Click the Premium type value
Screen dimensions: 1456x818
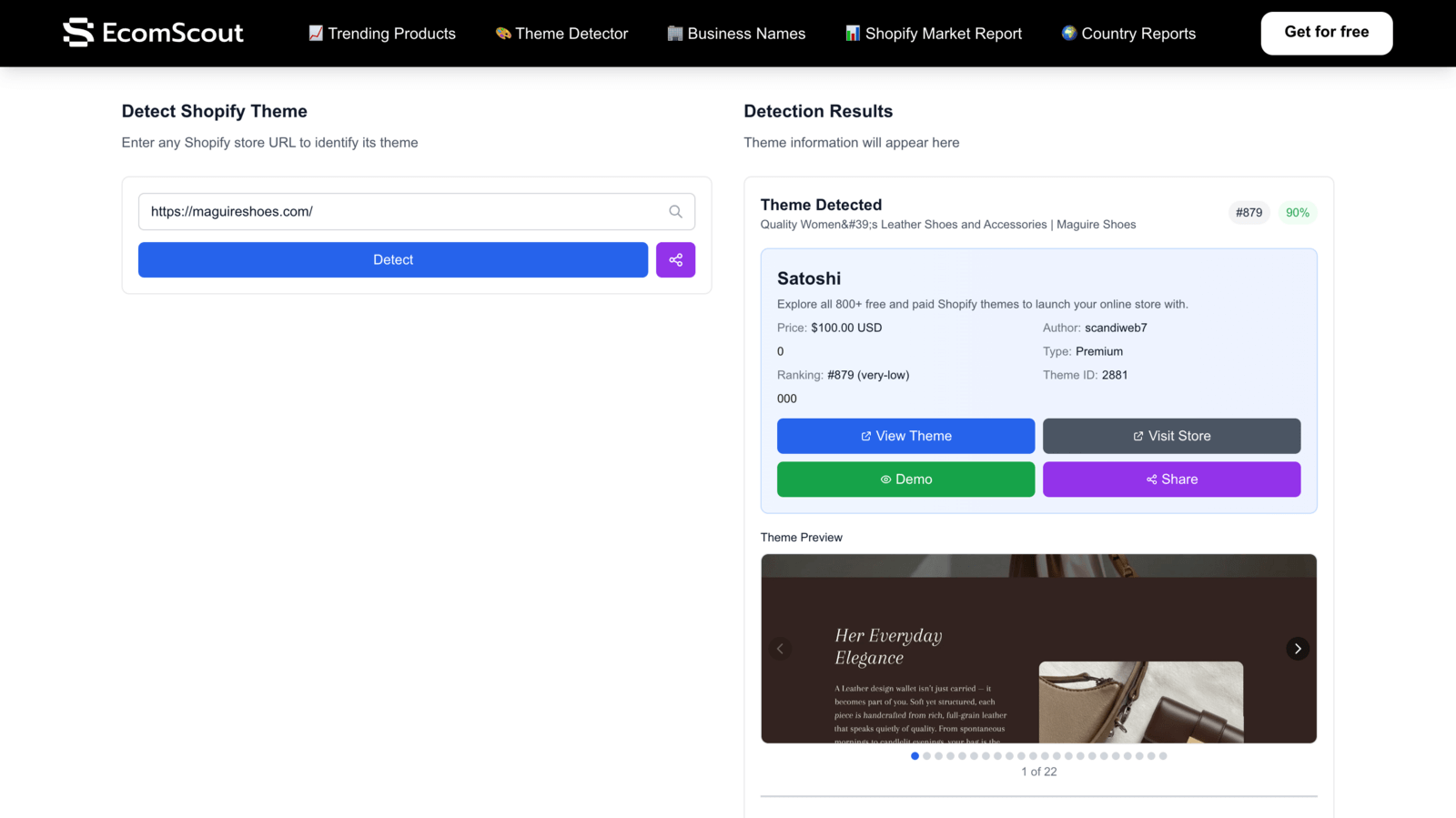pyautogui.click(x=1099, y=351)
